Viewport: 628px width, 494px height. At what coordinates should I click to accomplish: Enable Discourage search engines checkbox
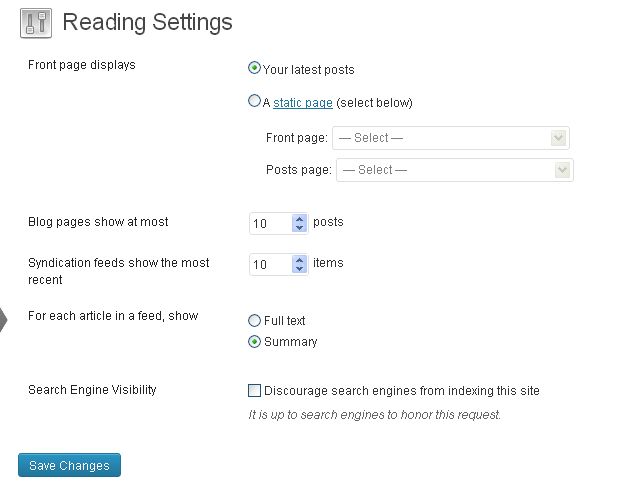pyautogui.click(x=255, y=391)
